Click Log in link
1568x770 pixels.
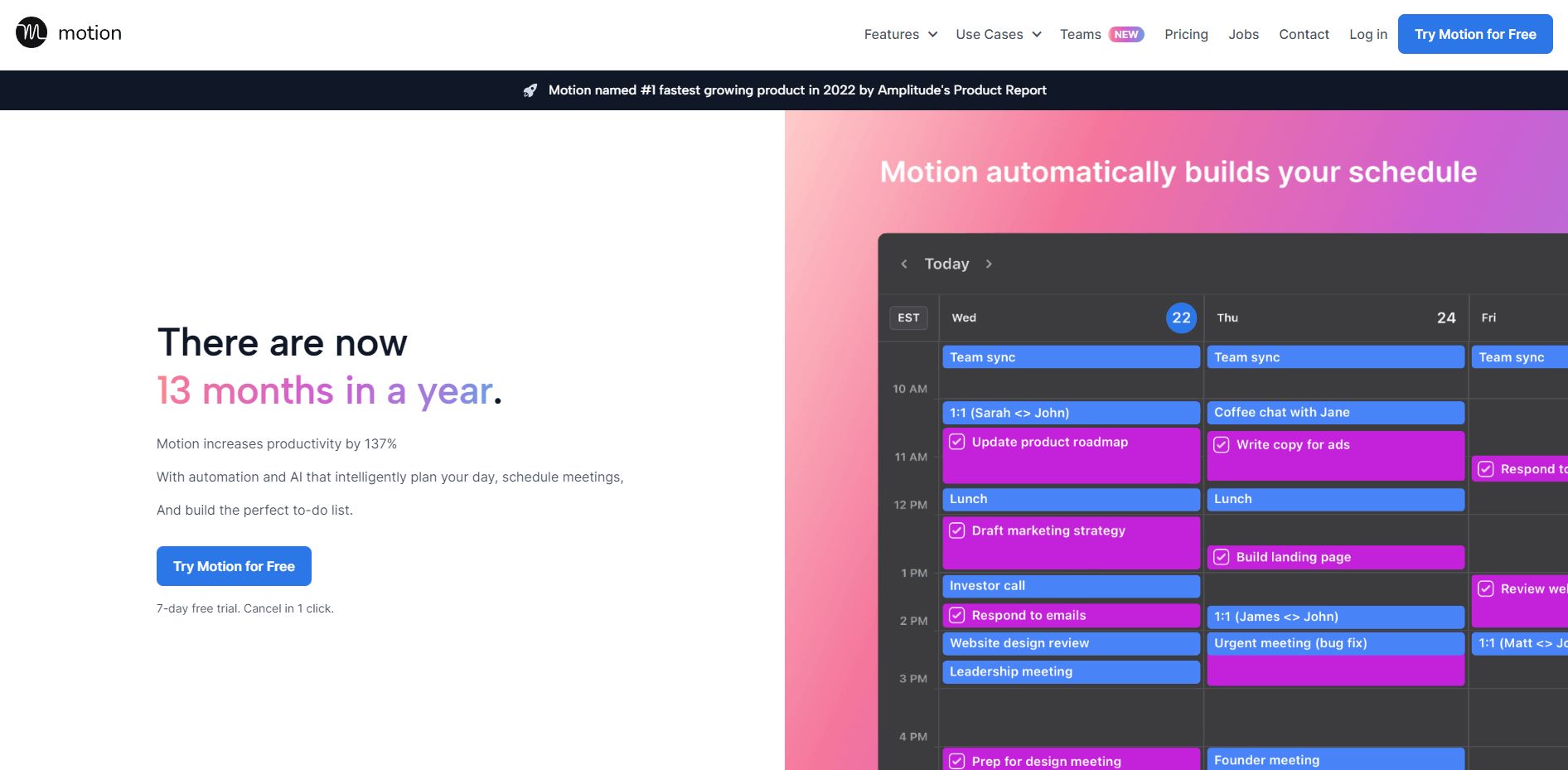click(1368, 34)
